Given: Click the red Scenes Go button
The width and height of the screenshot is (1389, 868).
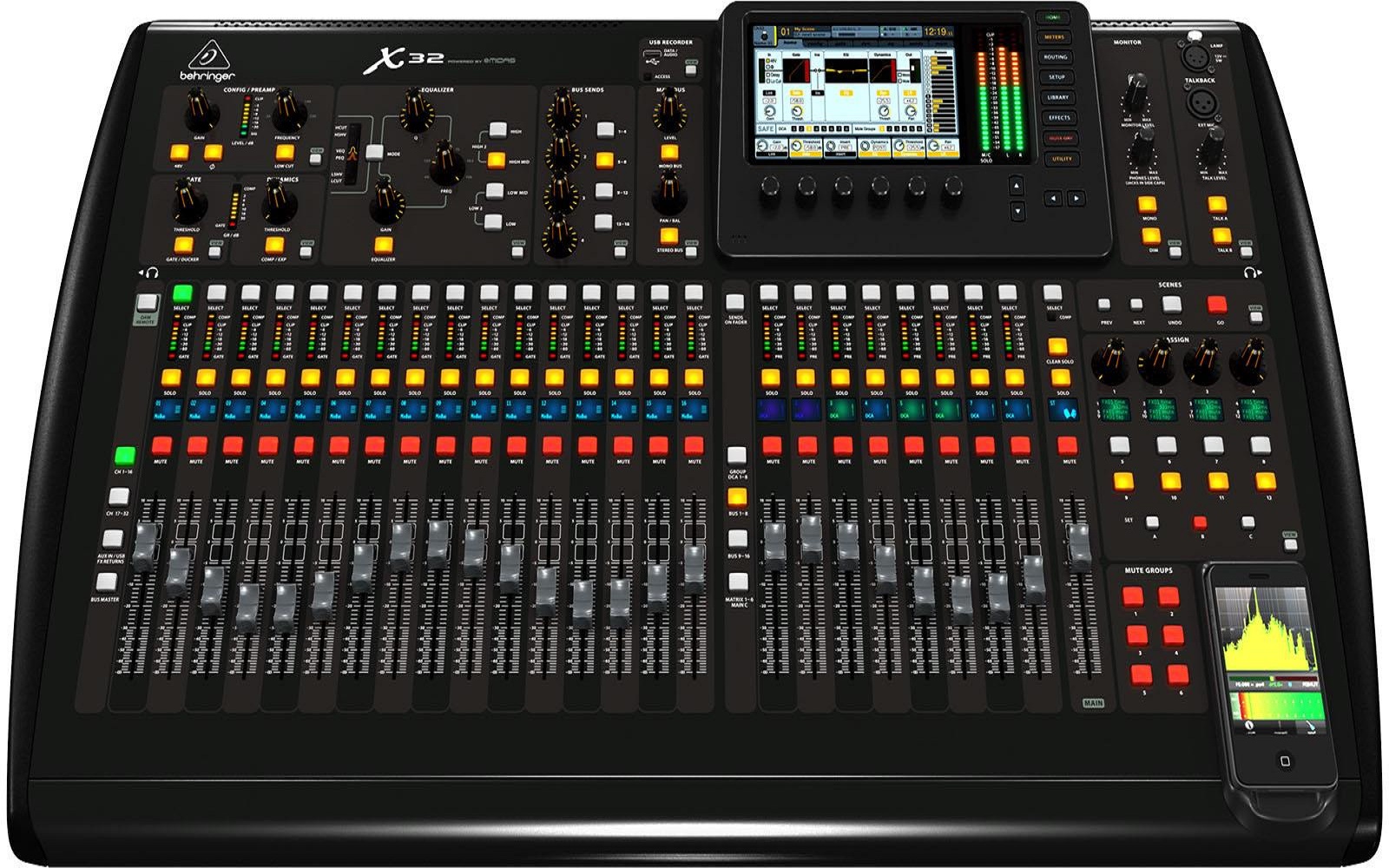Looking at the screenshot, I should coord(1217,305).
